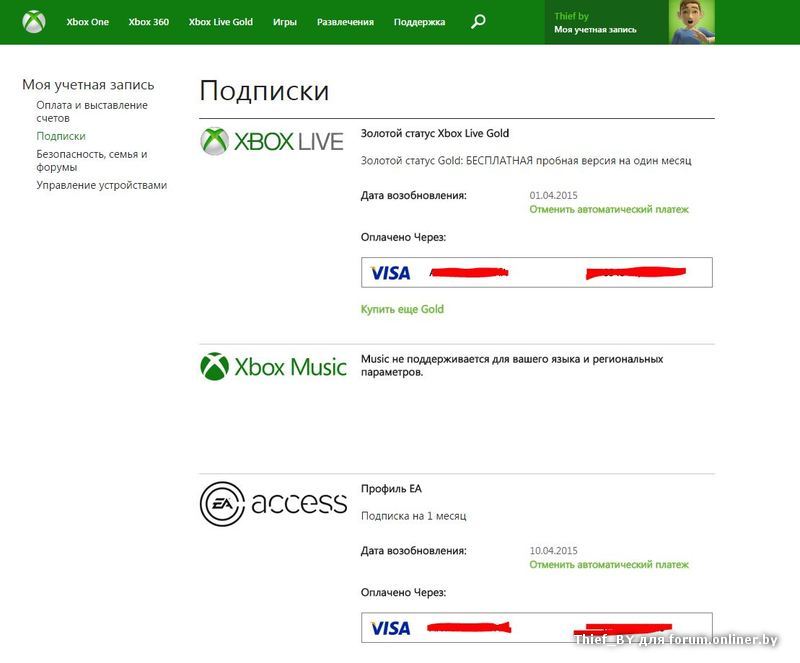800x663 pixels.
Task: Click the profile avatar picture
Action: [692, 22]
